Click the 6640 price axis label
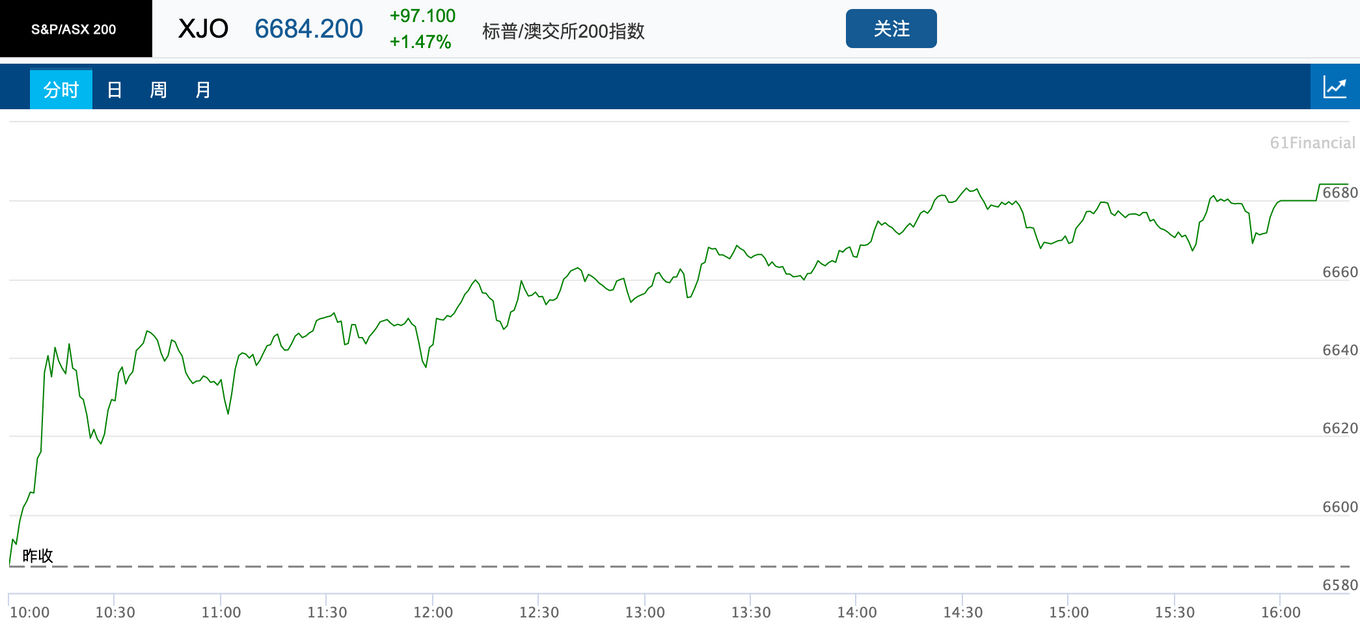 click(x=1340, y=350)
